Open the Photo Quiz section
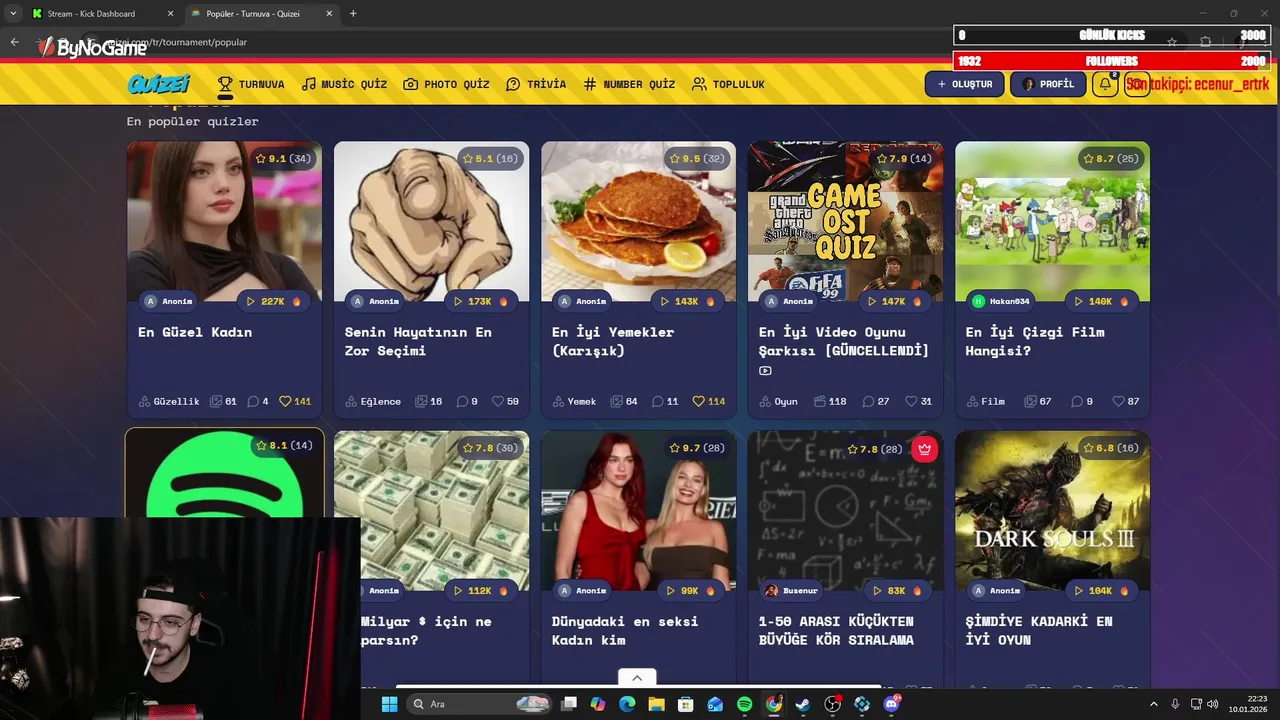 pyautogui.click(x=446, y=84)
